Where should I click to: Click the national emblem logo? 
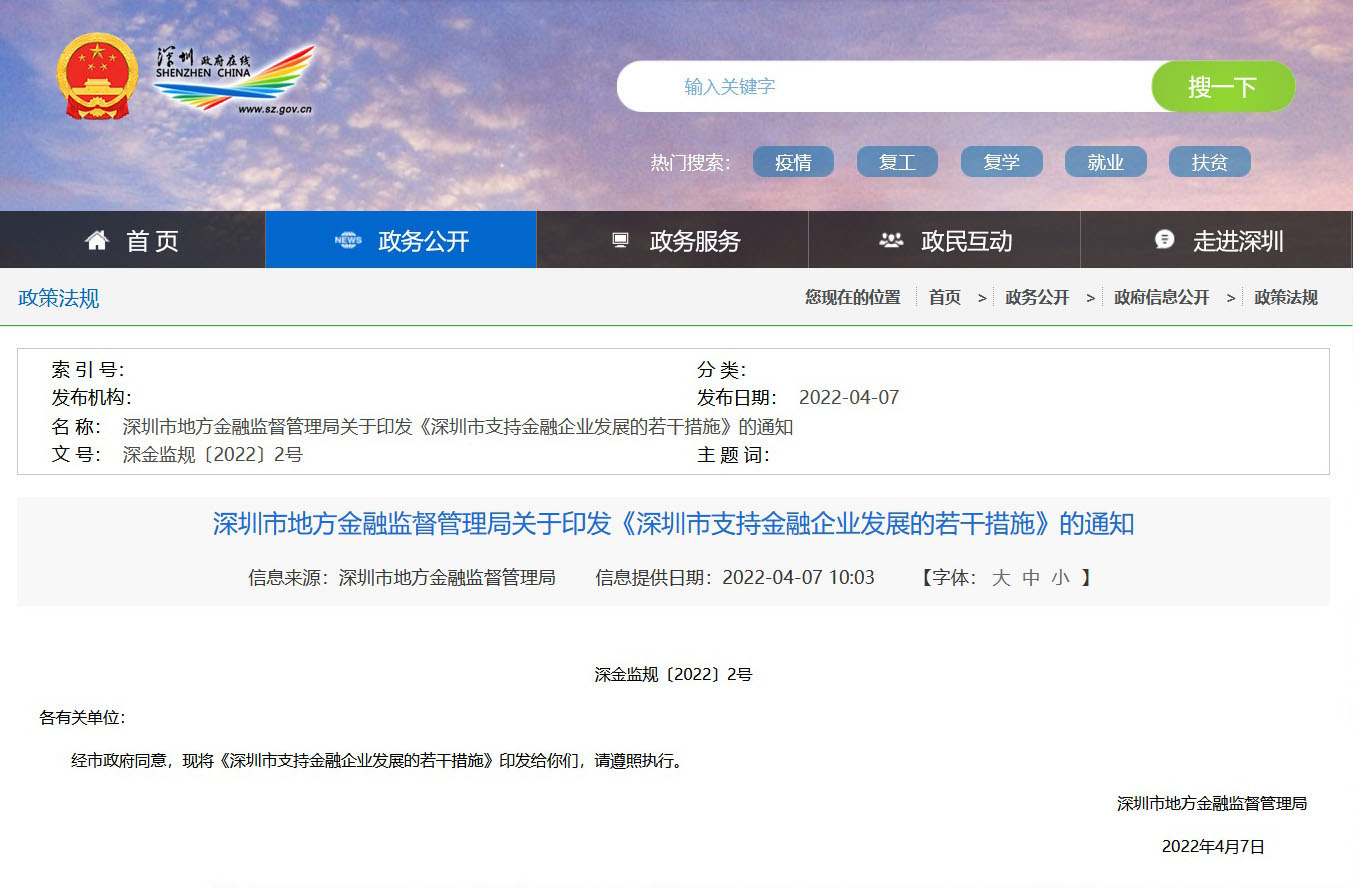97,77
